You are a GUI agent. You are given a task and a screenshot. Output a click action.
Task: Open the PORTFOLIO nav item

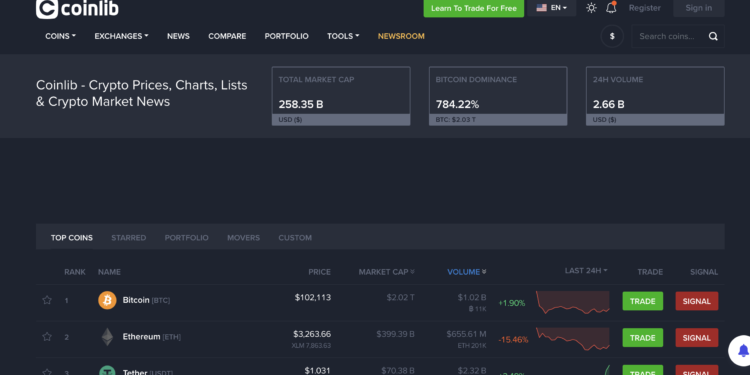pyautogui.click(x=287, y=36)
